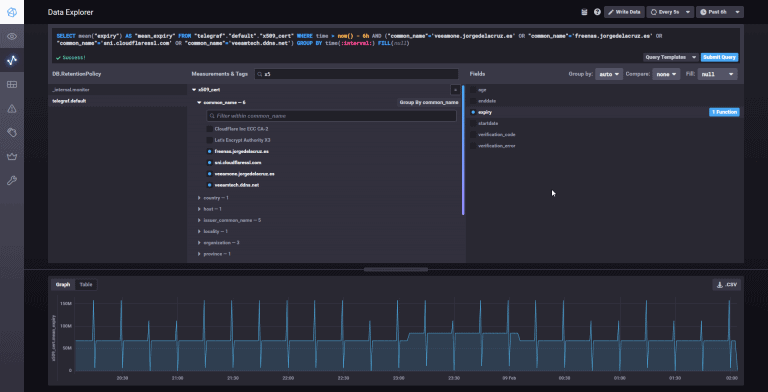Click into the InfluxQL query editor
The image size is (768, 392).
point(396,40)
